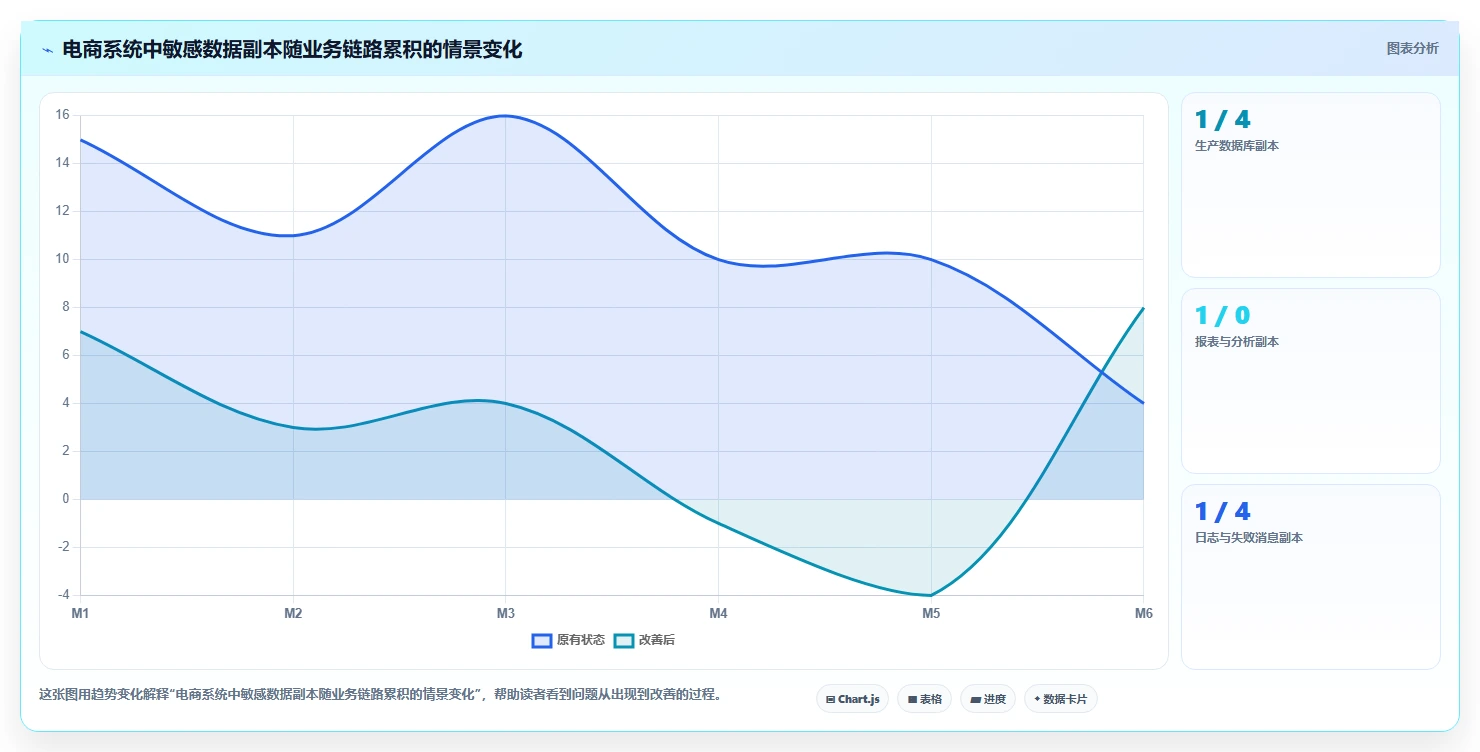Click the 0 y-axis value
The height and width of the screenshot is (752, 1480).
tap(66, 499)
